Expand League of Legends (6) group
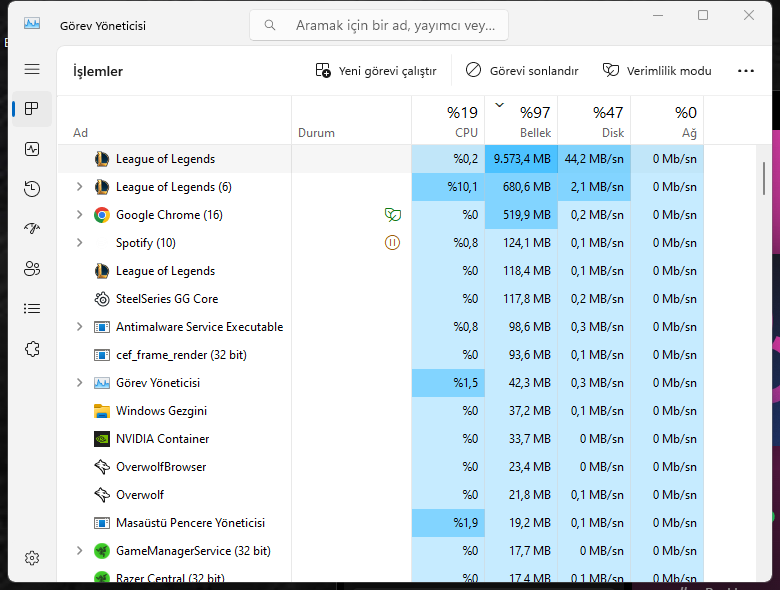The height and width of the screenshot is (590, 780). [80, 187]
